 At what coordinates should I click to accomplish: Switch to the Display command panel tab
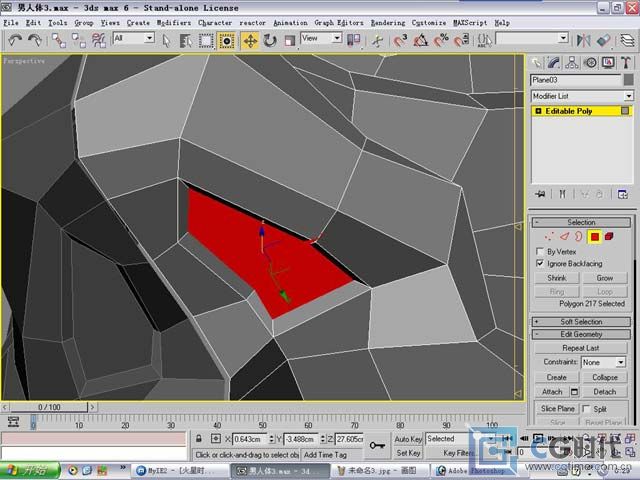pyautogui.click(x=608, y=63)
